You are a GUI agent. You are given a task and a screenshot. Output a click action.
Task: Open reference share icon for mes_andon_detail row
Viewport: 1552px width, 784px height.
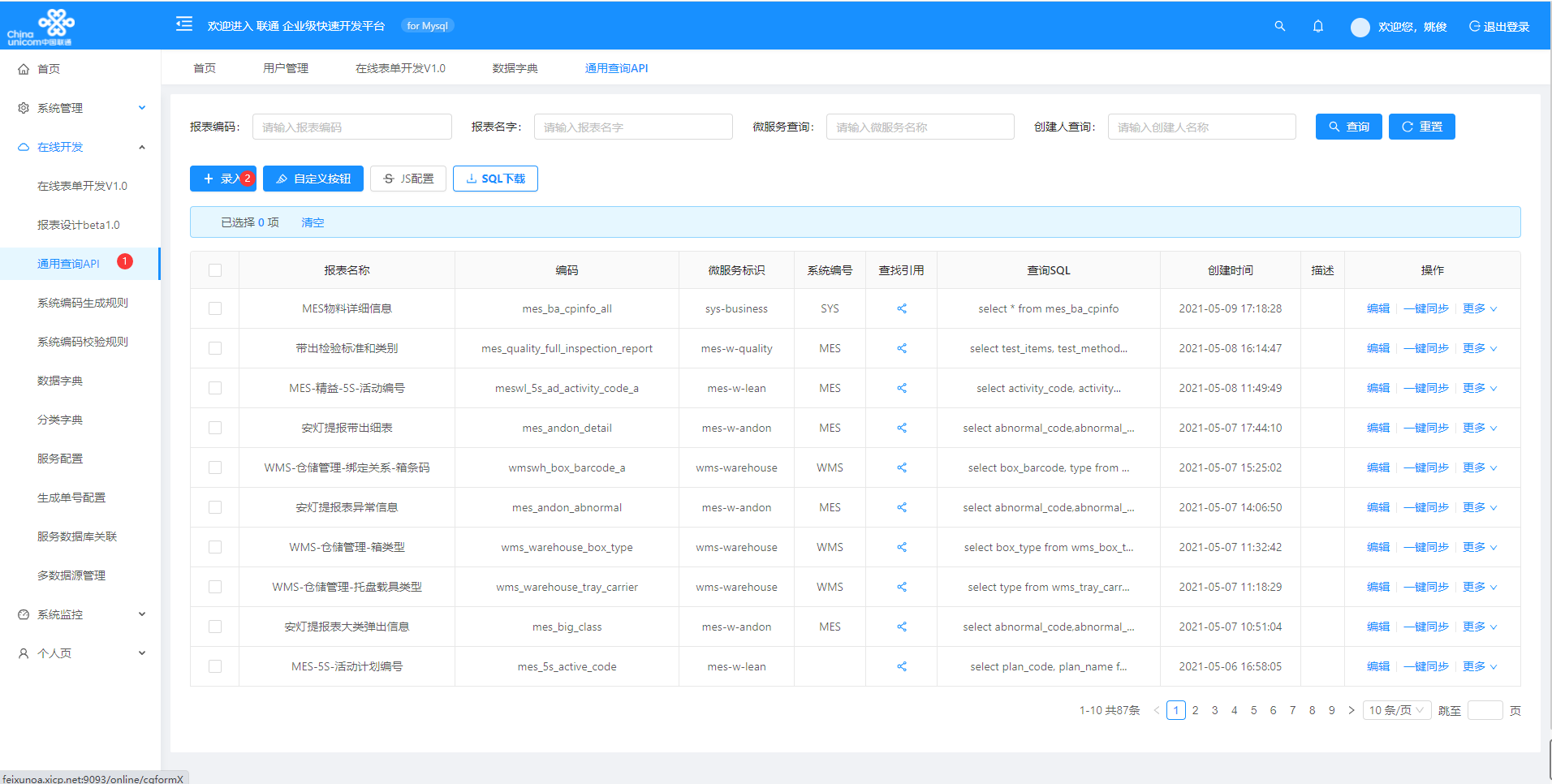point(901,428)
